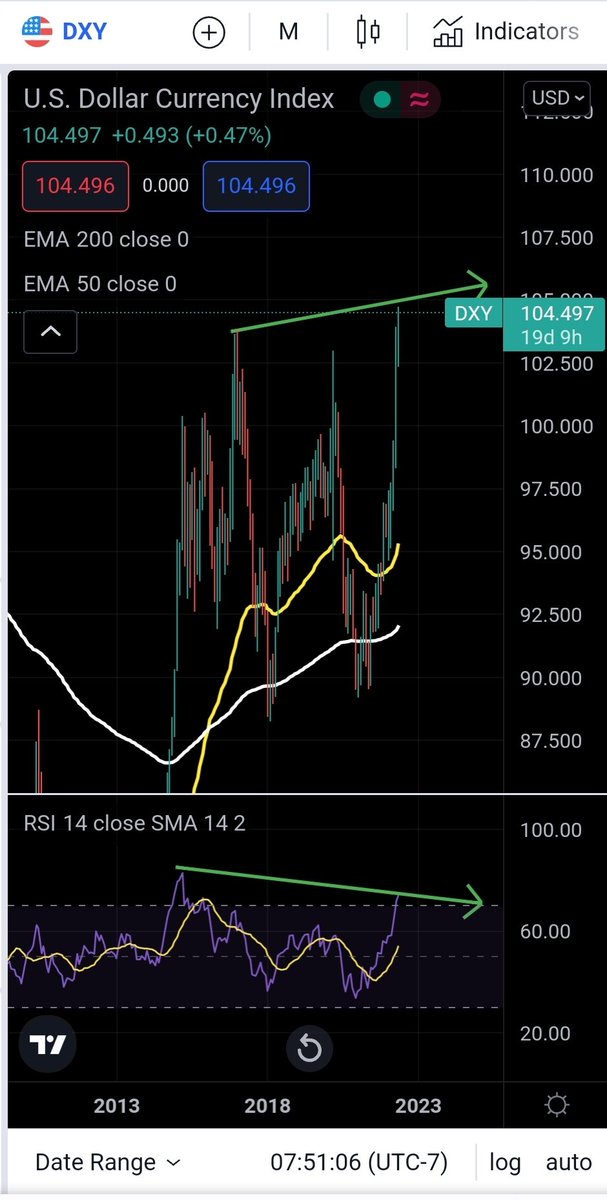Screen dimensions: 607x1200
Task: Open the Indicators menu
Action: [505, 32]
